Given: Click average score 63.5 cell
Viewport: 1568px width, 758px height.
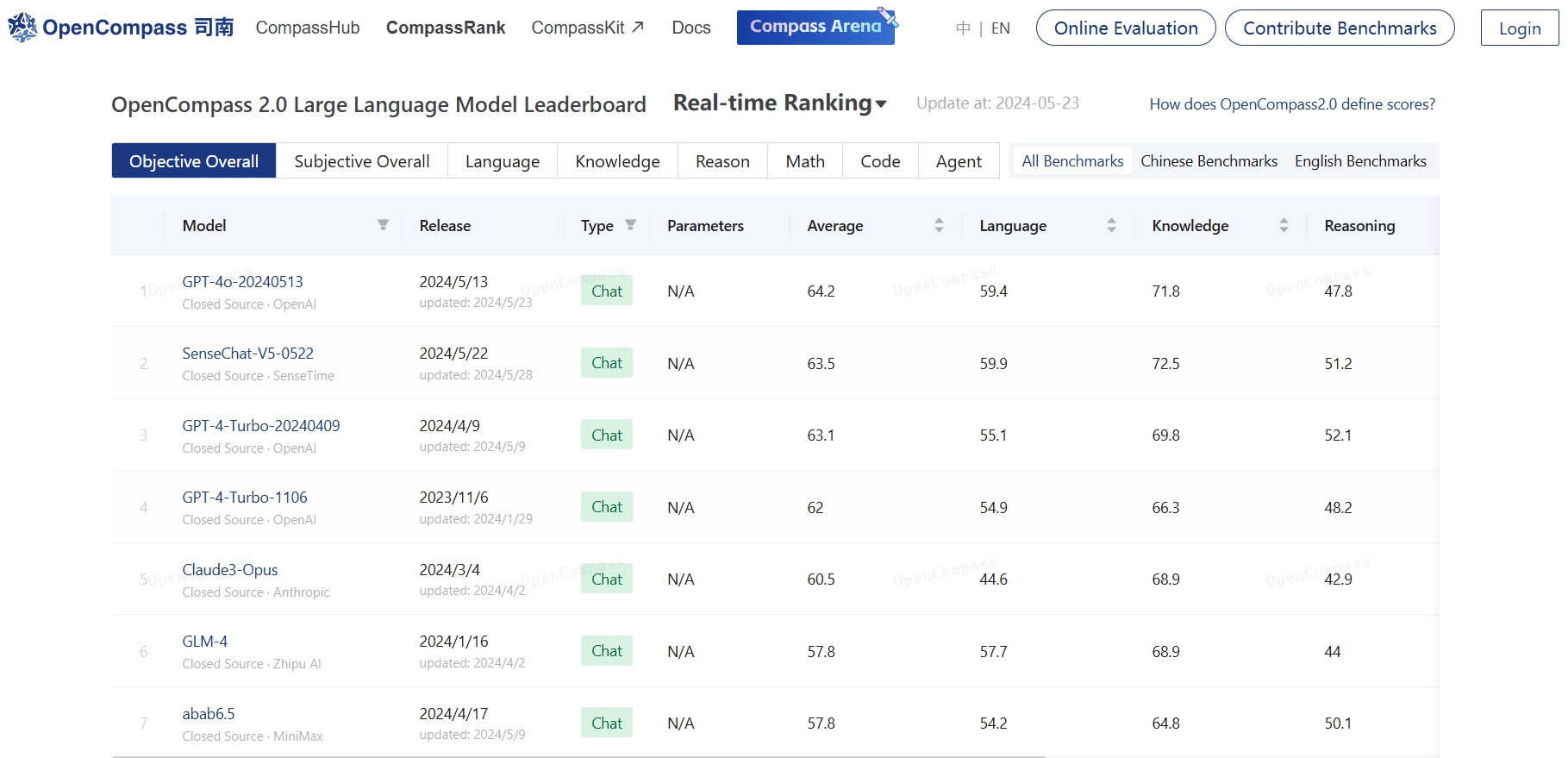Looking at the screenshot, I should 821,364.
